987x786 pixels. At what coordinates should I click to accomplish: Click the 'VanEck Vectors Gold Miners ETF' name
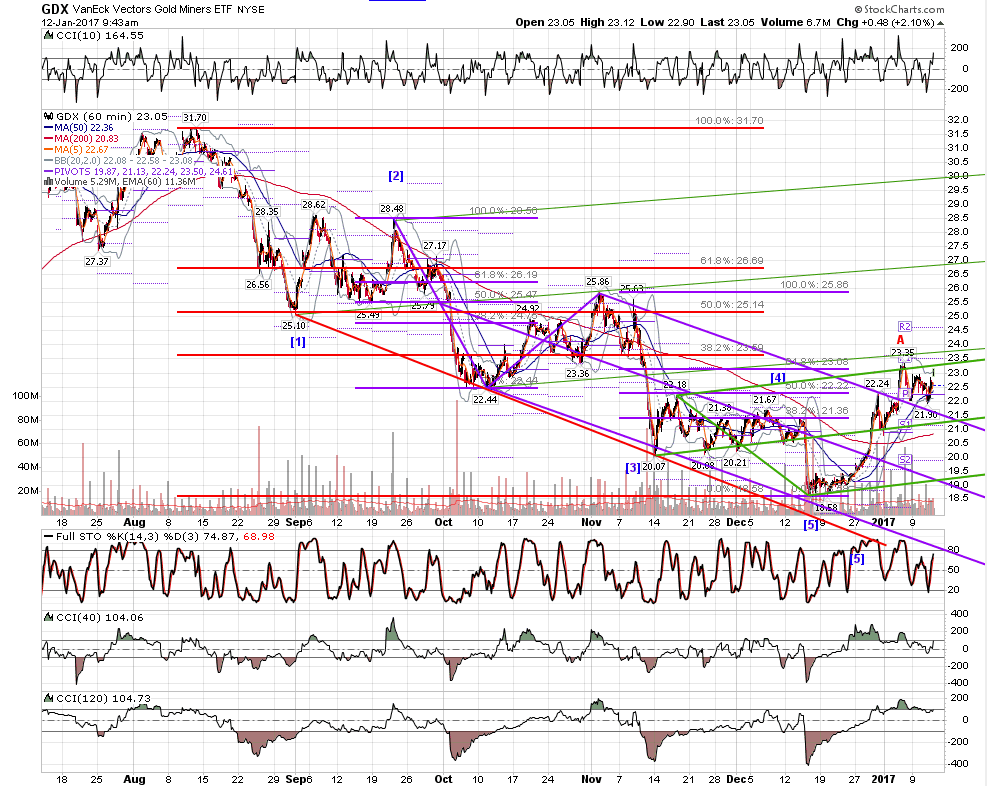pos(152,9)
